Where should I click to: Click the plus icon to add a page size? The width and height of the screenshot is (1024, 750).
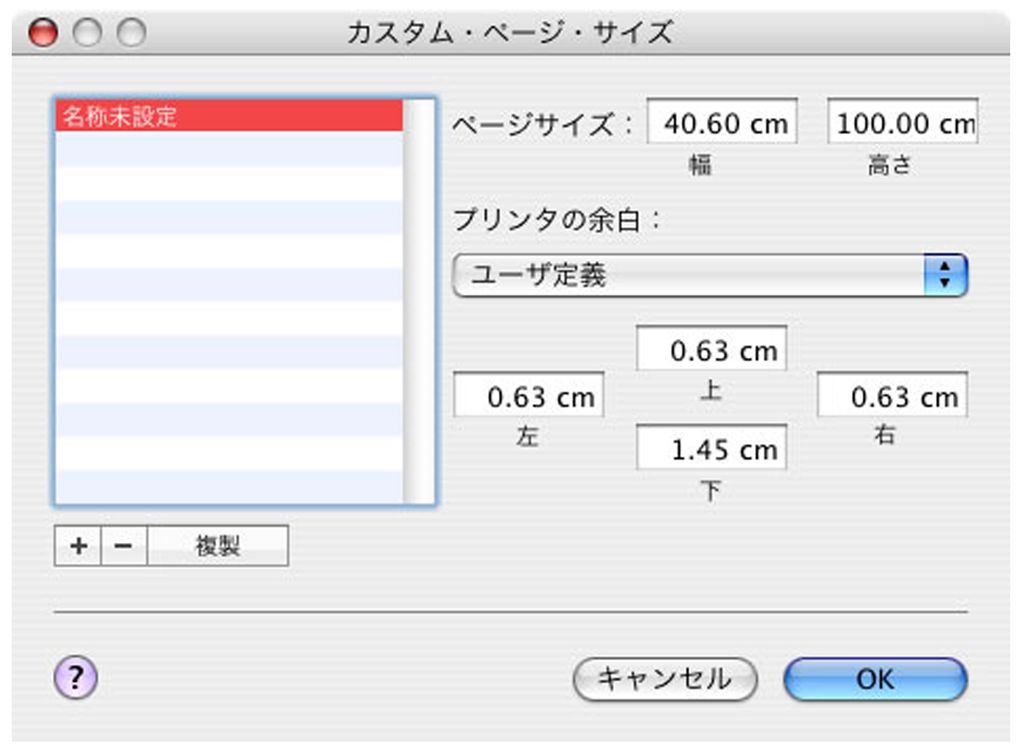(x=78, y=547)
